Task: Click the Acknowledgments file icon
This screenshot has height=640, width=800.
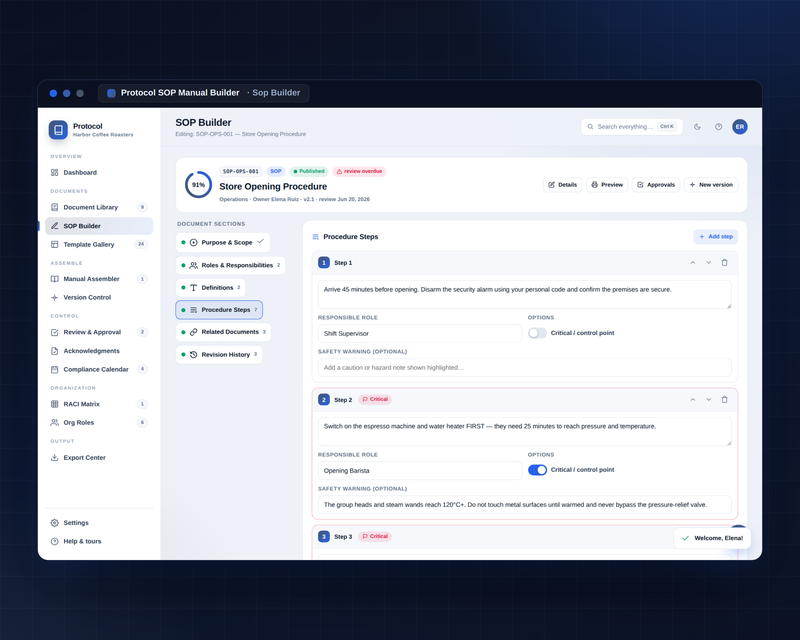Action: [x=55, y=351]
